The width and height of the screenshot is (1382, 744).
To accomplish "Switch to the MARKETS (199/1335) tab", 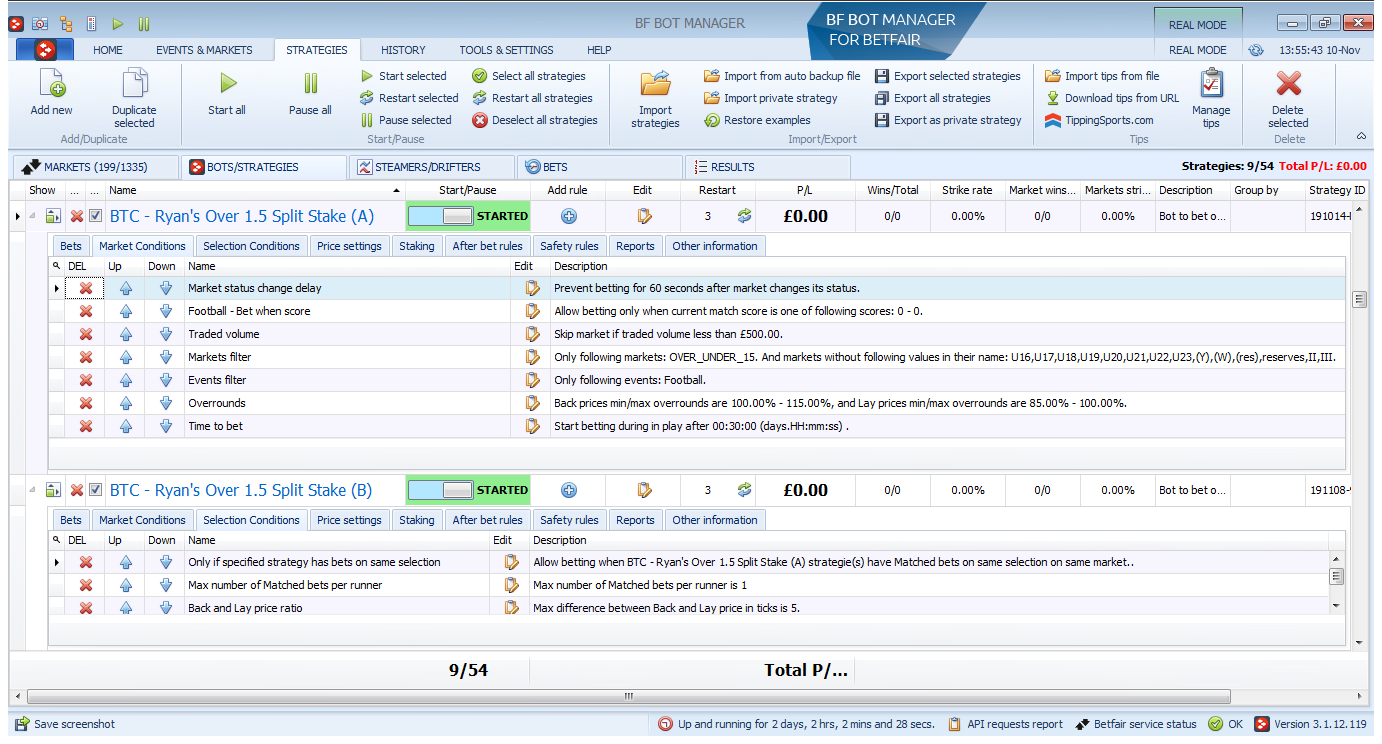I will (96, 167).
